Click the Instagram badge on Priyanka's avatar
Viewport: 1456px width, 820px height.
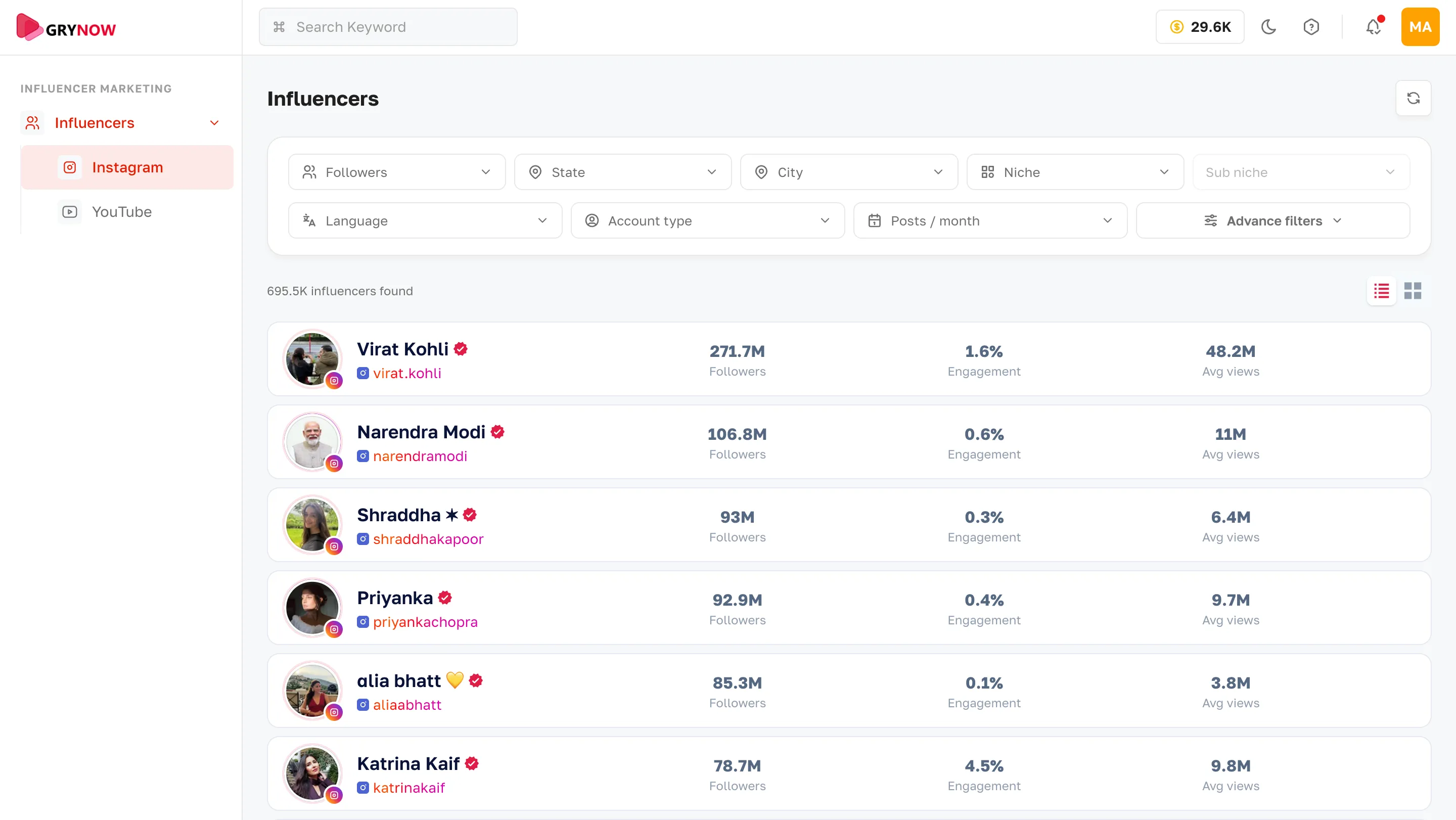point(335,629)
